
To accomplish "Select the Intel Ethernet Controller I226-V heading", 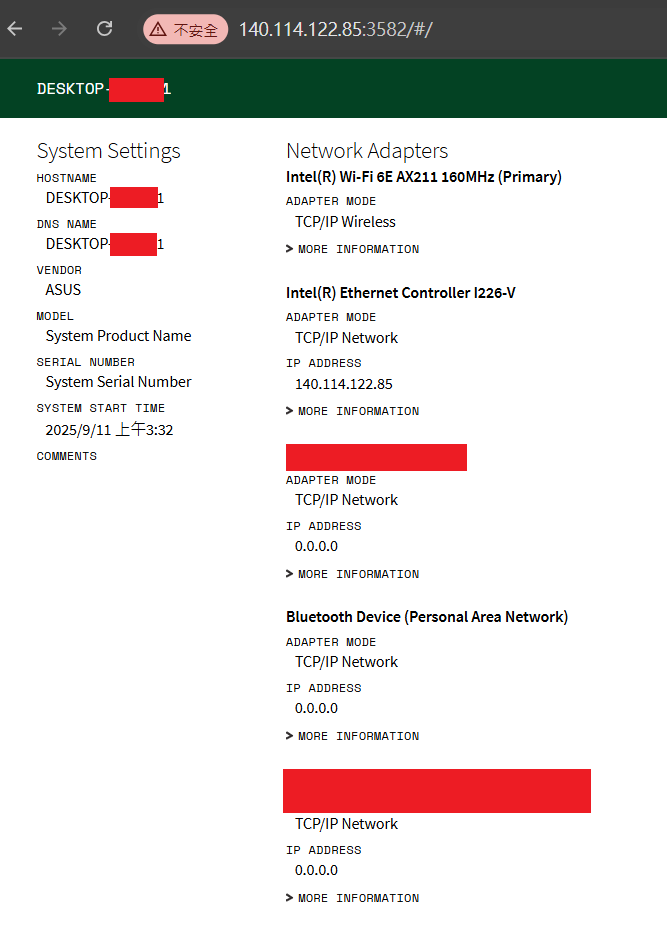I will 400,293.
